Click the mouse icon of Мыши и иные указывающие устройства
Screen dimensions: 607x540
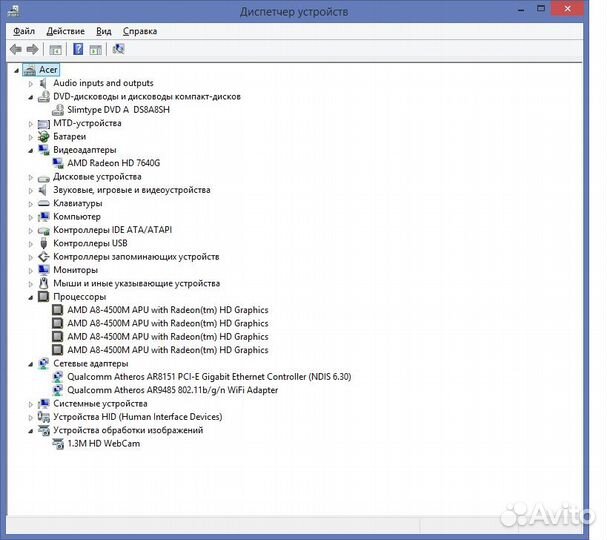(44, 283)
